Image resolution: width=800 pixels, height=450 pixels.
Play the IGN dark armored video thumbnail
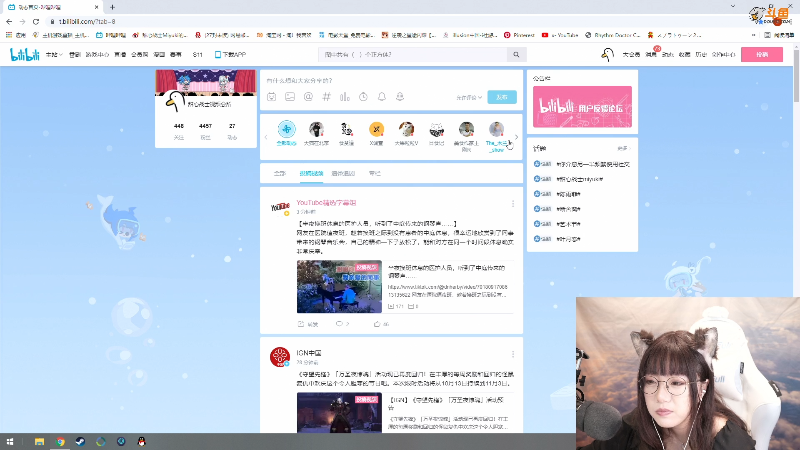pyautogui.click(x=339, y=413)
